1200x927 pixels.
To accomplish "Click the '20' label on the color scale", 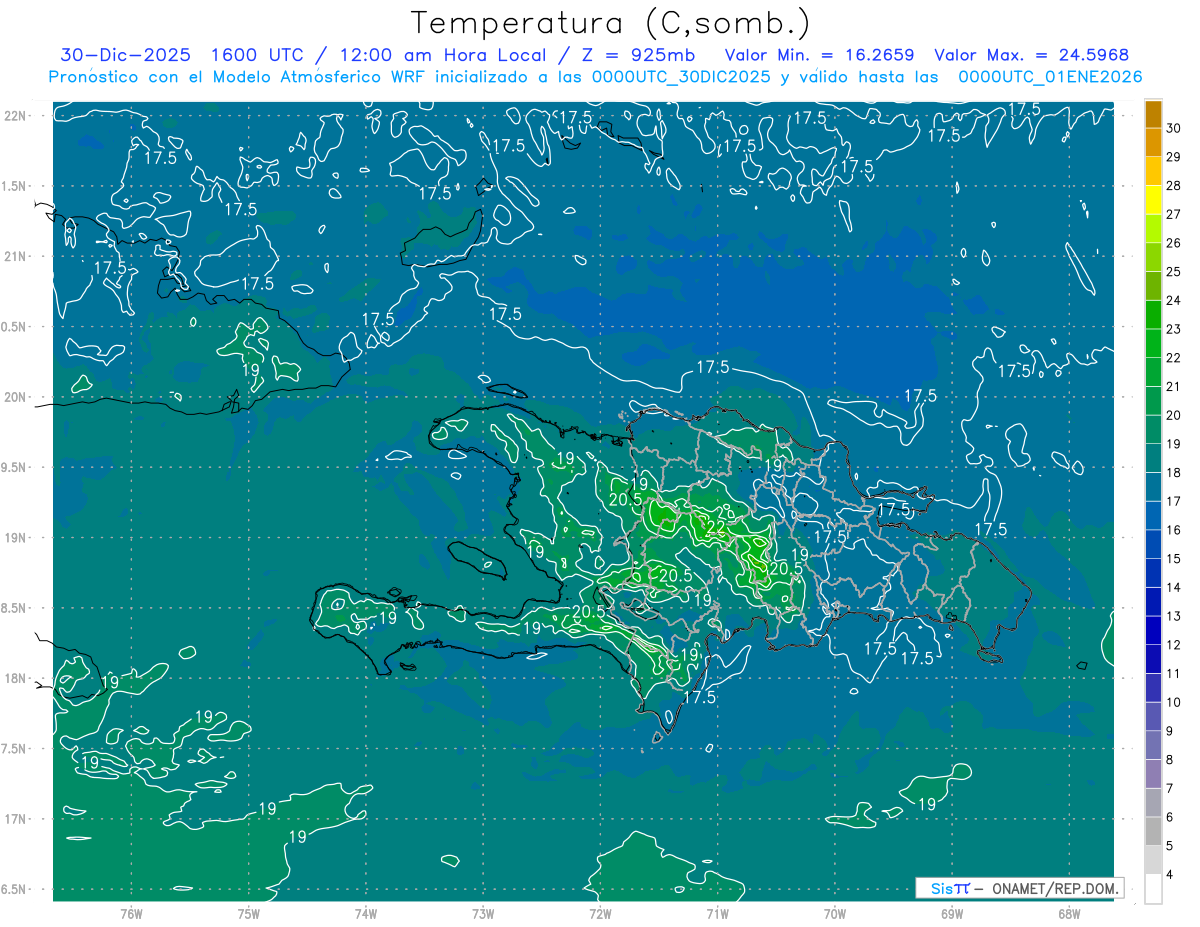I will (1174, 415).
